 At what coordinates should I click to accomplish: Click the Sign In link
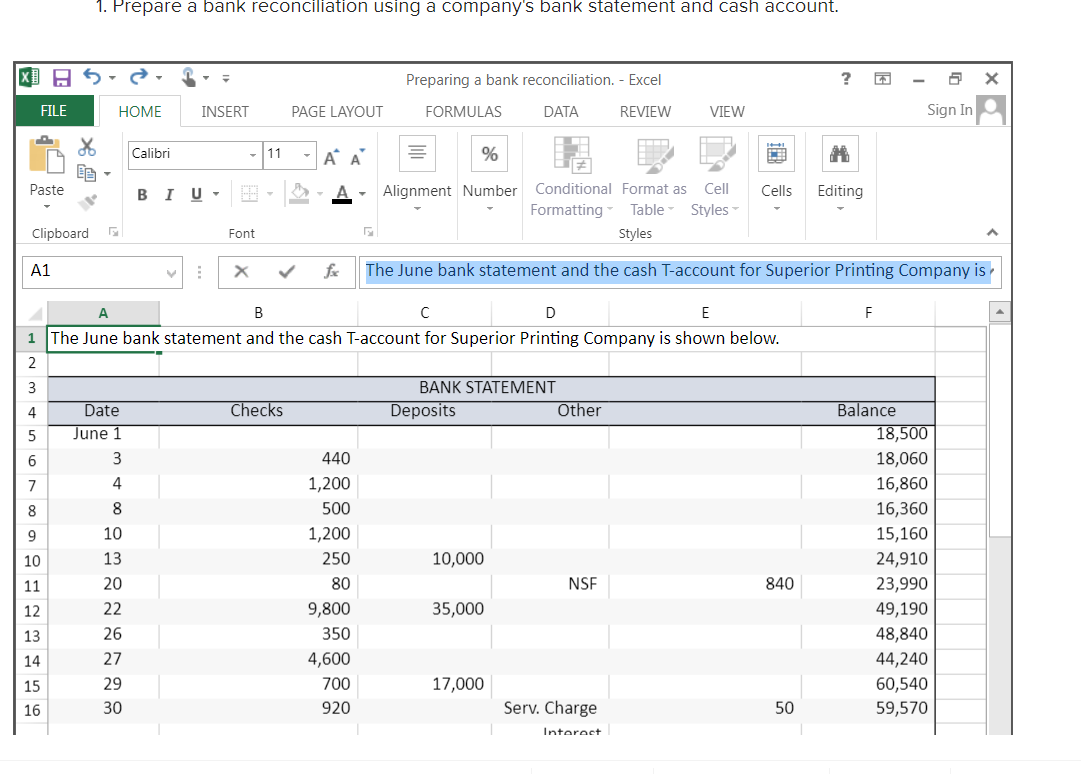tap(949, 110)
